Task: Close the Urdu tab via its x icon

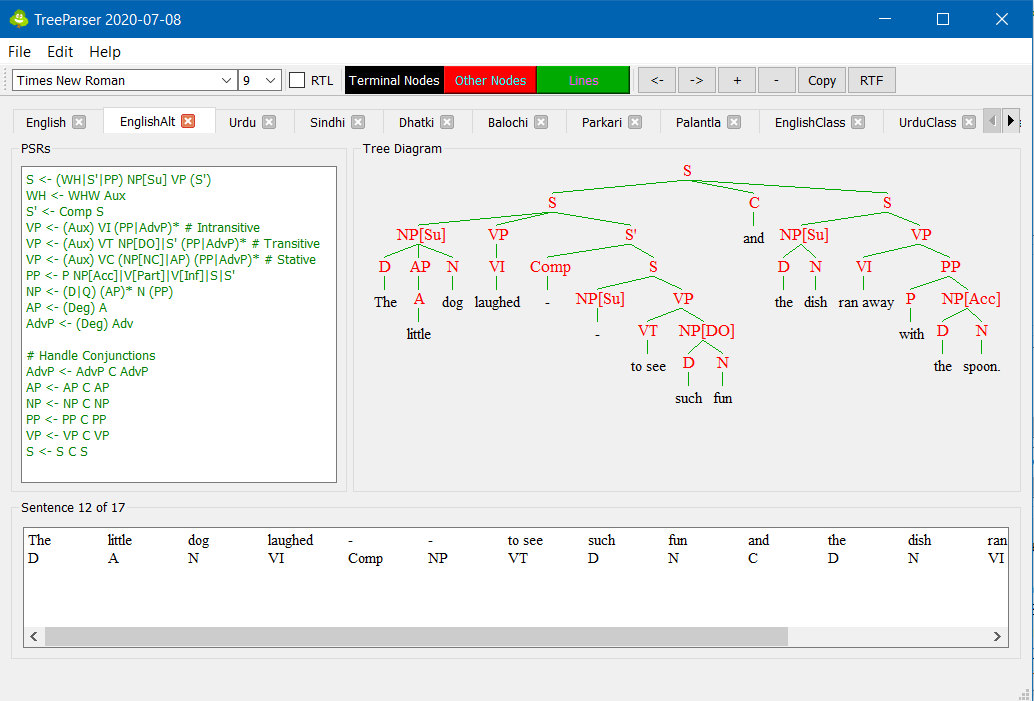Action: (x=268, y=121)
